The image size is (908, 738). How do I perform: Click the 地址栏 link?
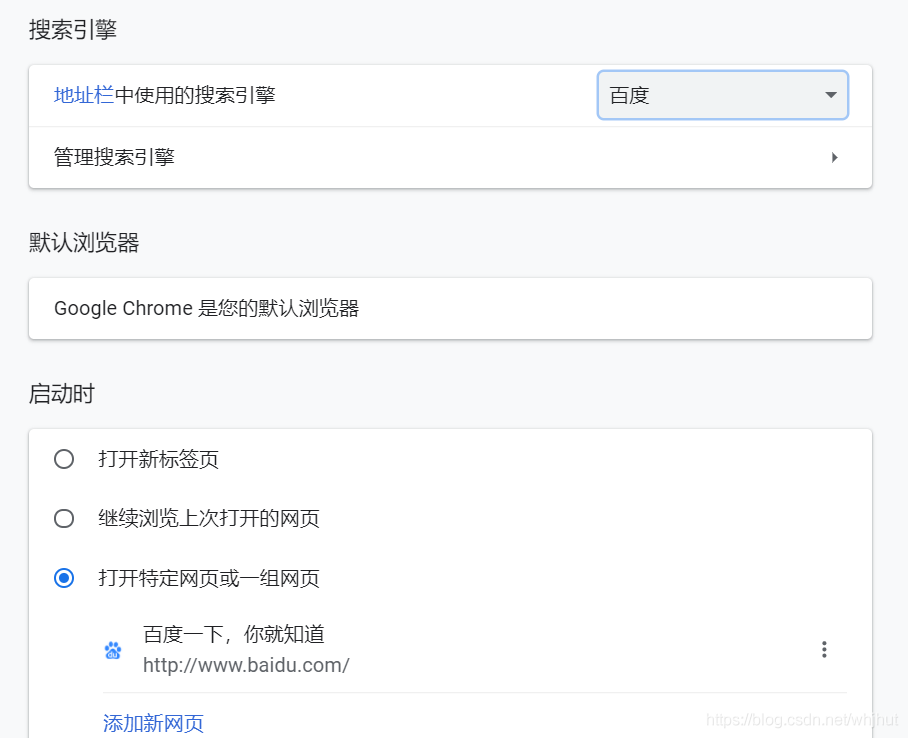[x=83, y=95]
